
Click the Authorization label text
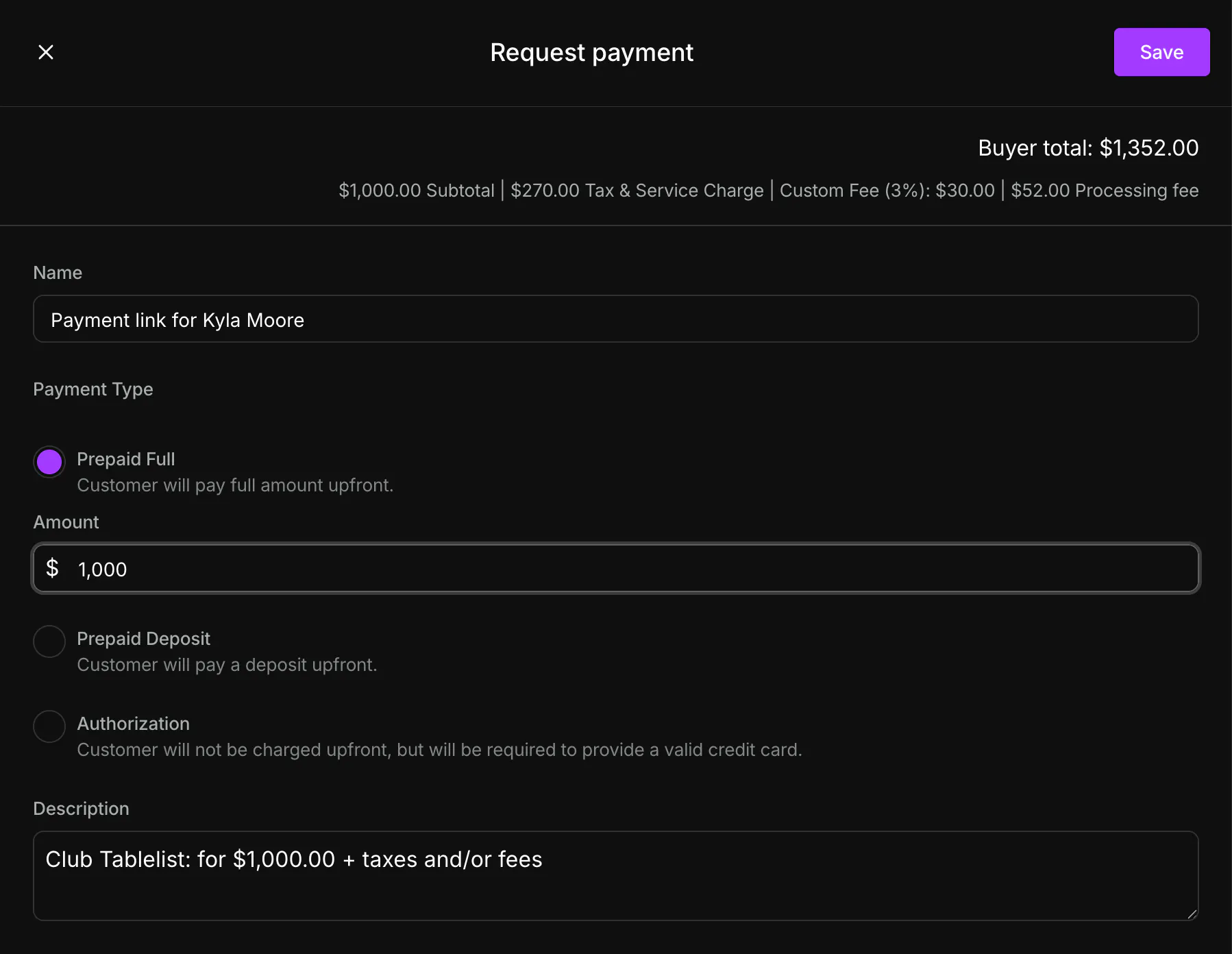coord(133,724)
